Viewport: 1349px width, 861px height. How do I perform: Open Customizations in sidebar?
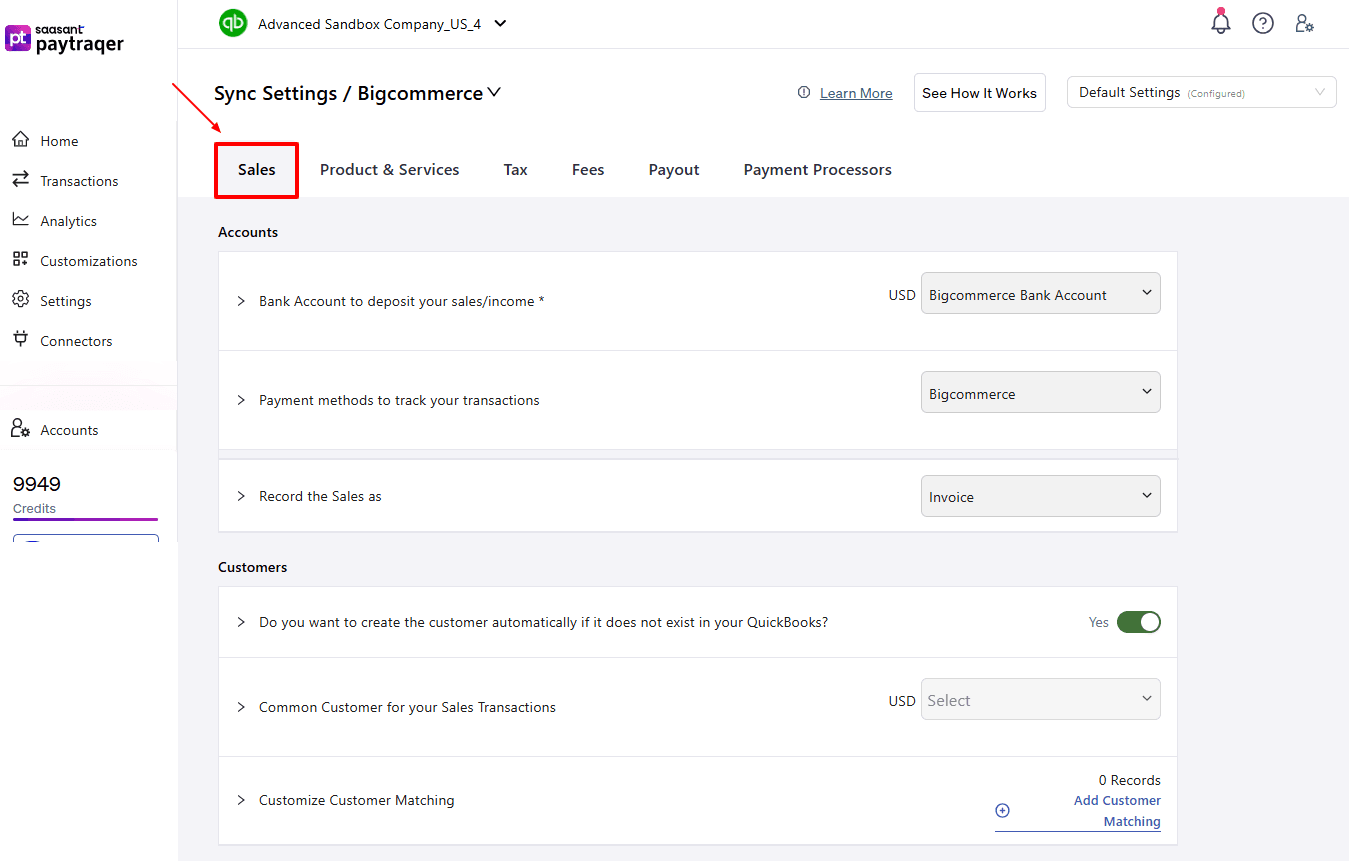tap(89, 261)
